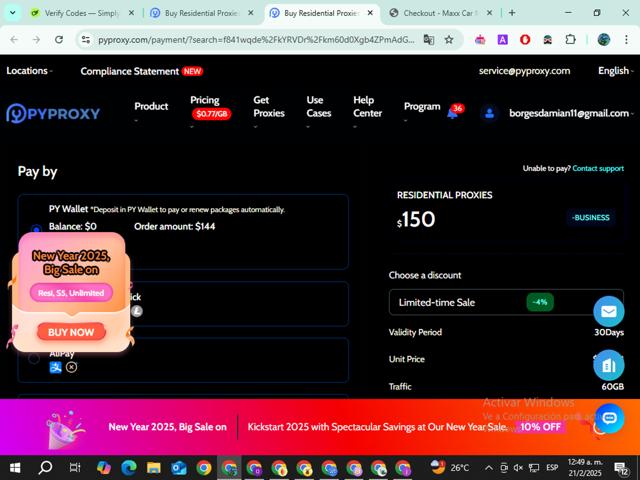
Task: Open a new browser tab
Action: point(512,13)
